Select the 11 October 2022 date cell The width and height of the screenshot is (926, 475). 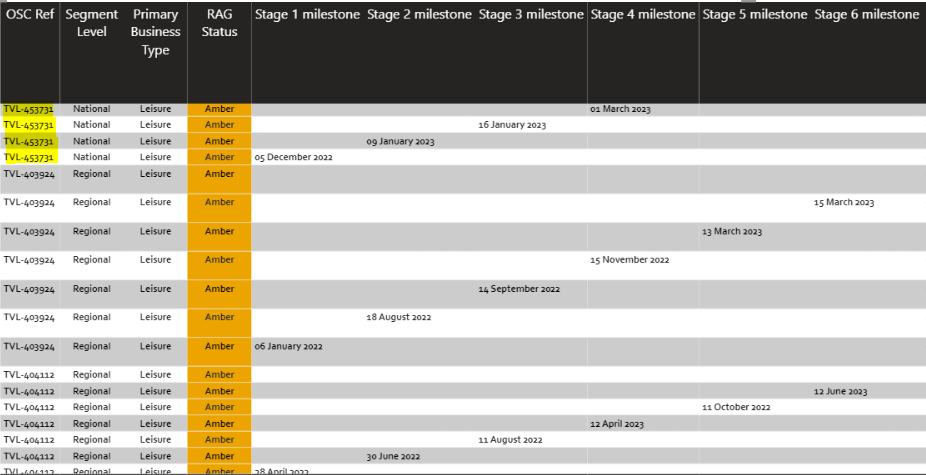pyautogui.click(x=736, y=408)
